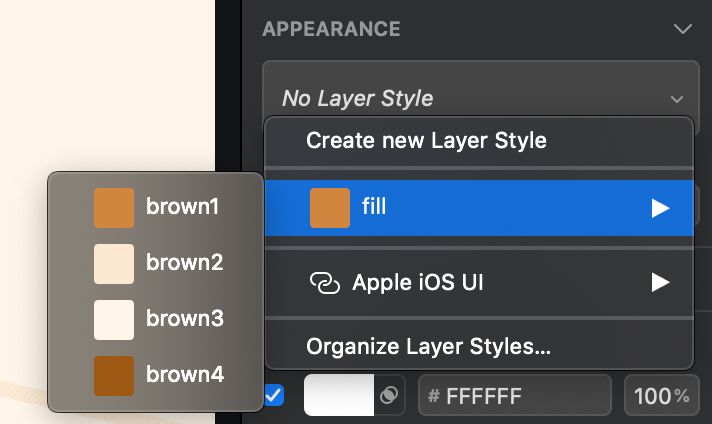The width and height of the screenshot is (712, 424).
Task: Click the linked library icon beside Apple iOS UI
Action: click(325, 283)
